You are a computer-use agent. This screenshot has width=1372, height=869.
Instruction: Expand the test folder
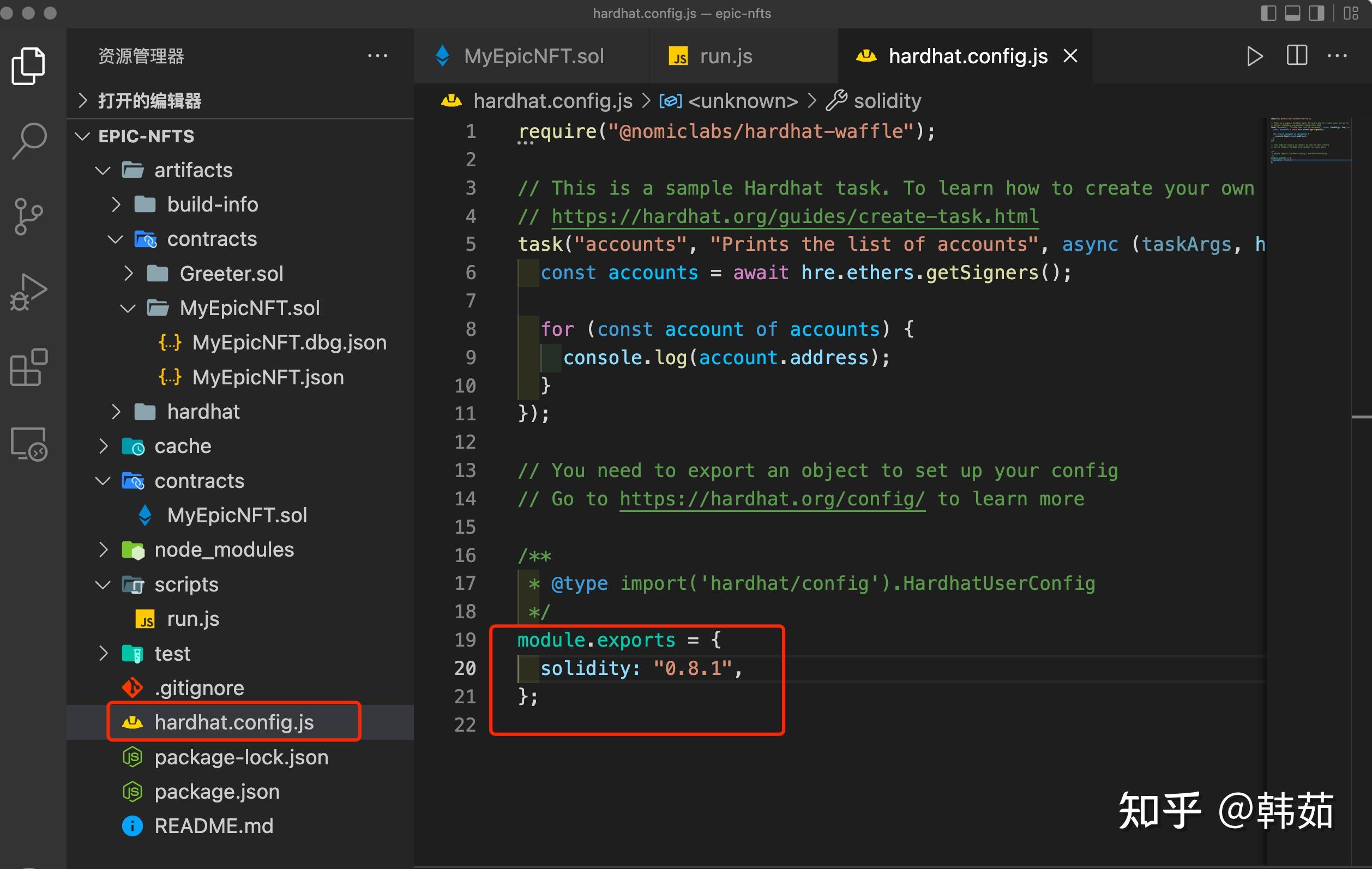pyautogui.click(x=240, y=653)
